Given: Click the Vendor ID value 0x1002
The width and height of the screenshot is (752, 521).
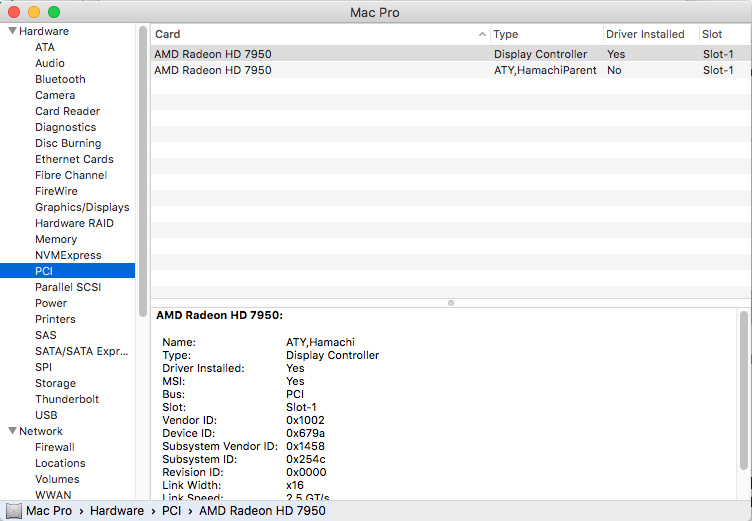Looking at the screenshot, I should tap(306, 420).
